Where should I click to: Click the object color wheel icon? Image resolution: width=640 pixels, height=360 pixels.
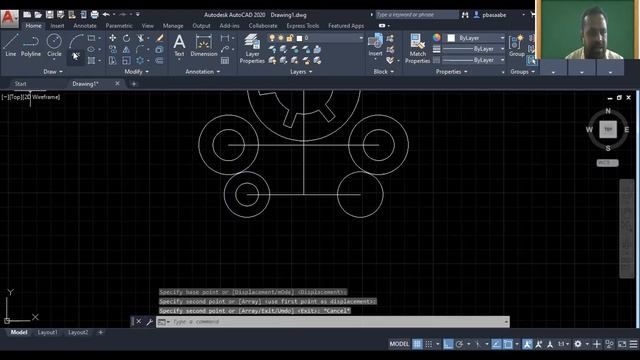437,38
